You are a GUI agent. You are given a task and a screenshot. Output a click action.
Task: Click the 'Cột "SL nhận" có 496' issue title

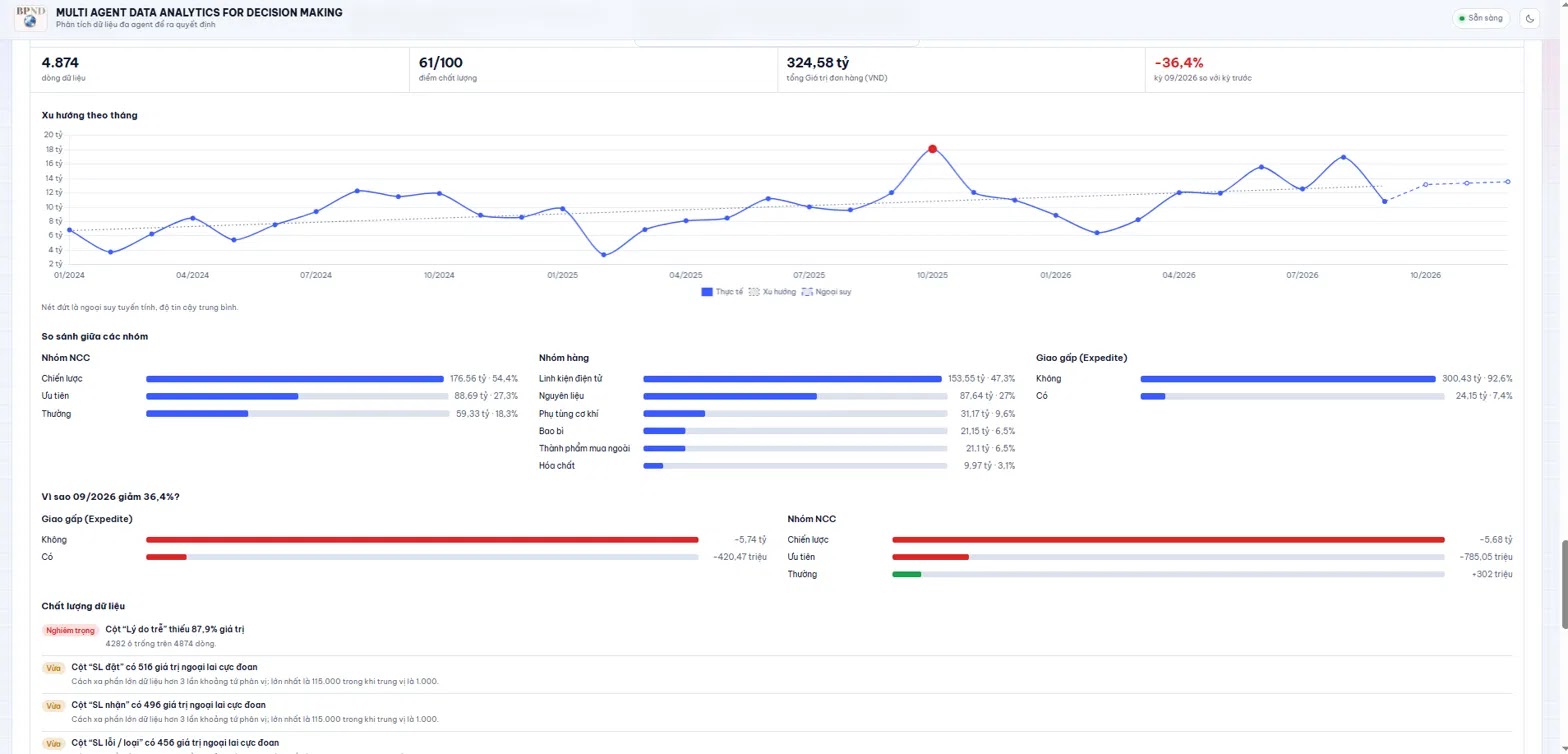coord(168,705)
